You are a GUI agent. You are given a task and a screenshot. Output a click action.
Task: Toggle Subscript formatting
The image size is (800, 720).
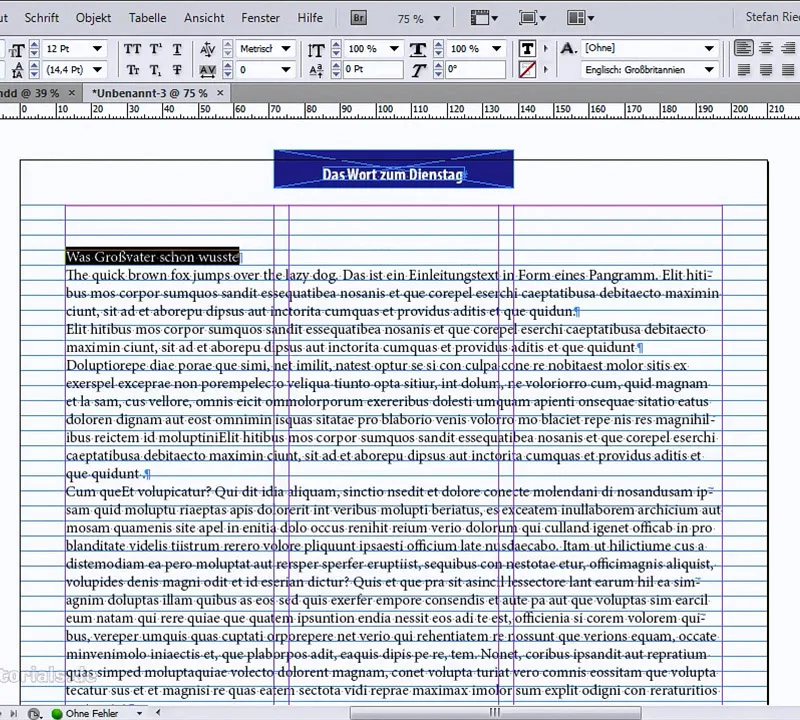coord(156,70)
